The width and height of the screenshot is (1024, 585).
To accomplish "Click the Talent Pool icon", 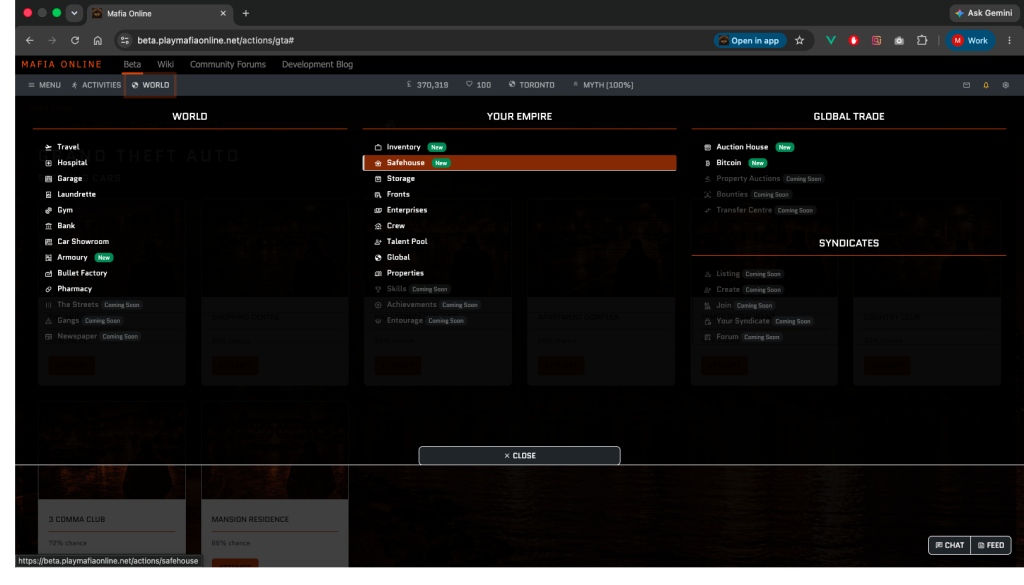I will pyautogui.click(x=378, y=242).
